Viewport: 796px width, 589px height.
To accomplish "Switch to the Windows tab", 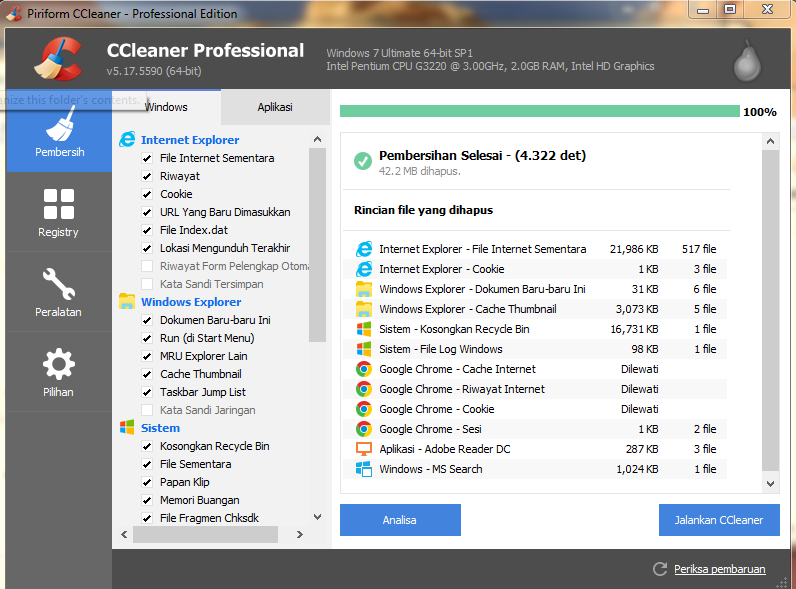I will pos(167,107).
